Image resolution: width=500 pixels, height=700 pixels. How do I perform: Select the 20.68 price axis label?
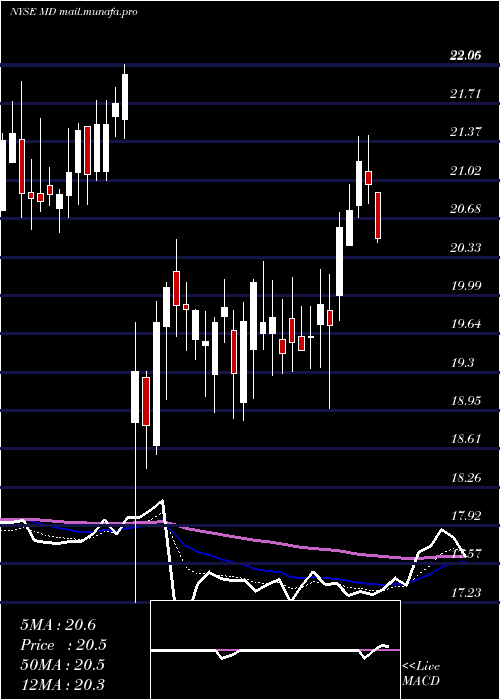[465, 209]
